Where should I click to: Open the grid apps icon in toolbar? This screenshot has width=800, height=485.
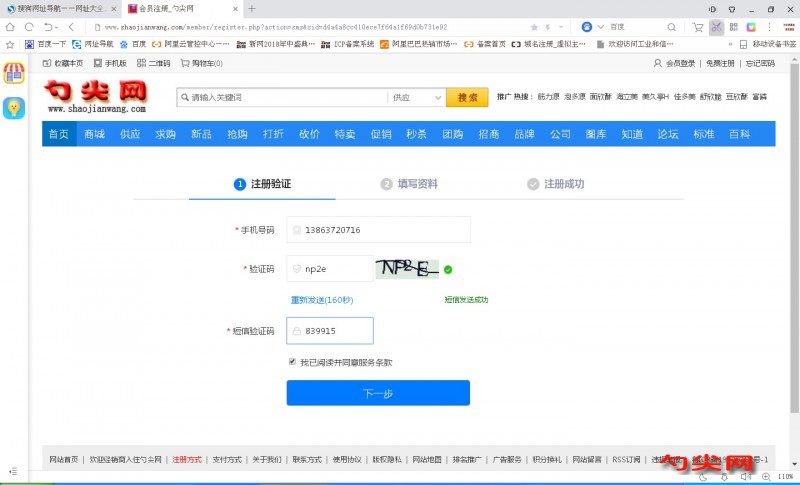tap(732, 27)
